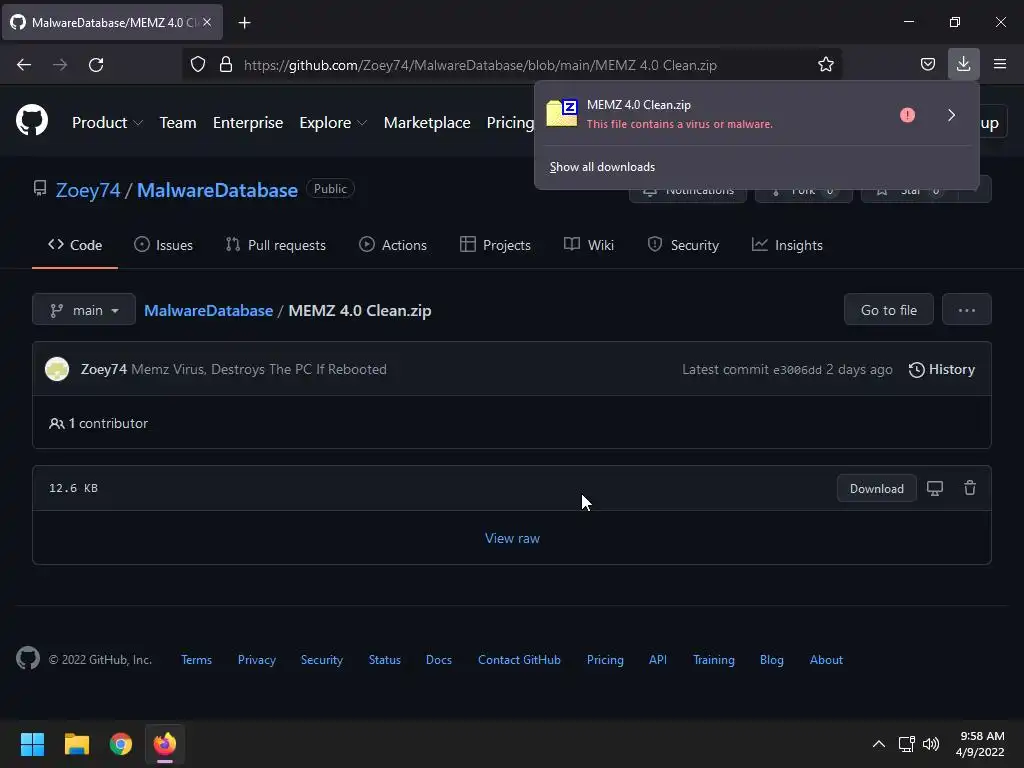
Task: Open the Insights tab
Action: [787, 245]
